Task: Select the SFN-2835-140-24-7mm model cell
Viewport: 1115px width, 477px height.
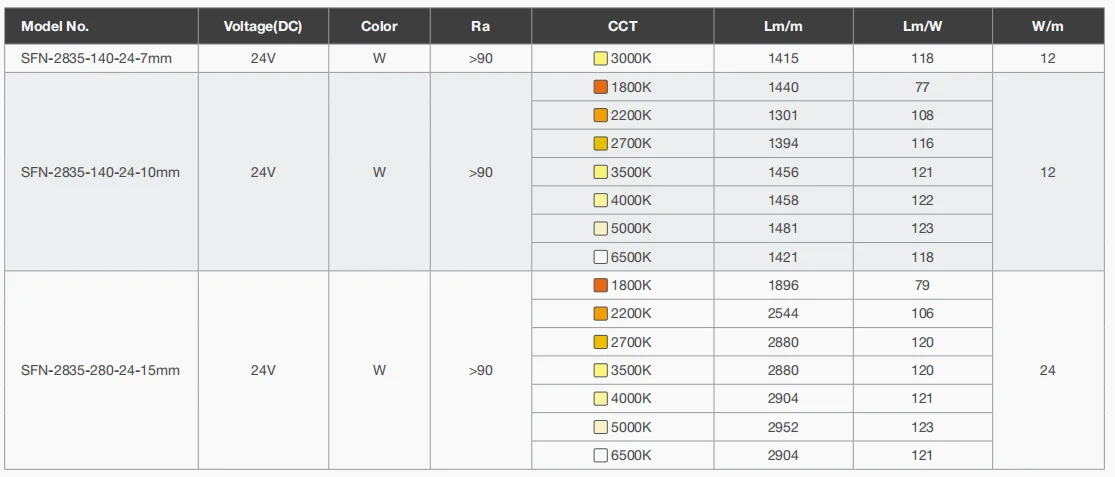Action: 96,59
